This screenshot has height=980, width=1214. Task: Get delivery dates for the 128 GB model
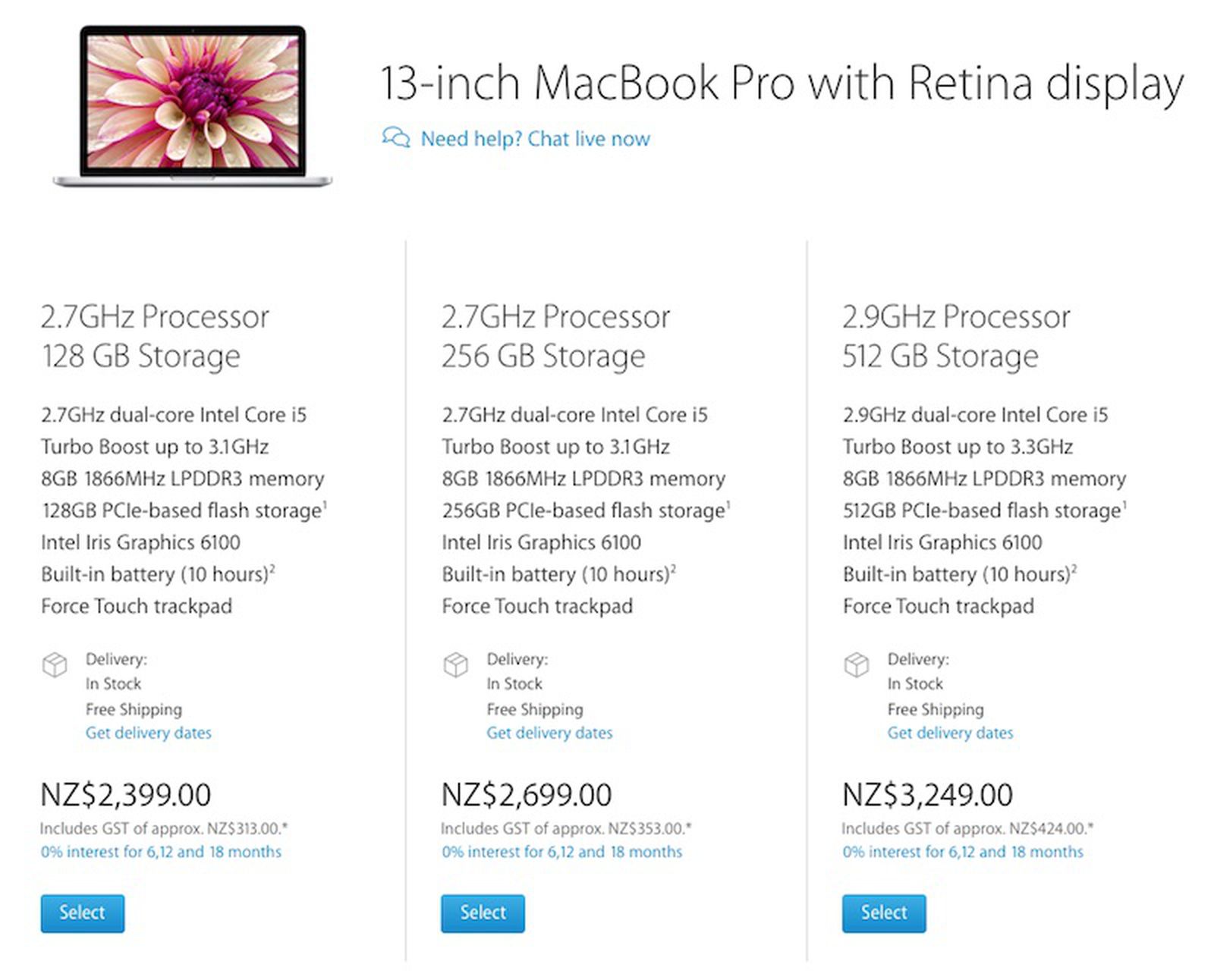[148, 733]
